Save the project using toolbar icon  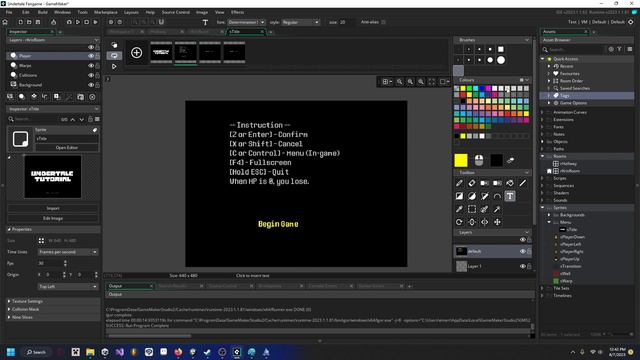(38, 22)
